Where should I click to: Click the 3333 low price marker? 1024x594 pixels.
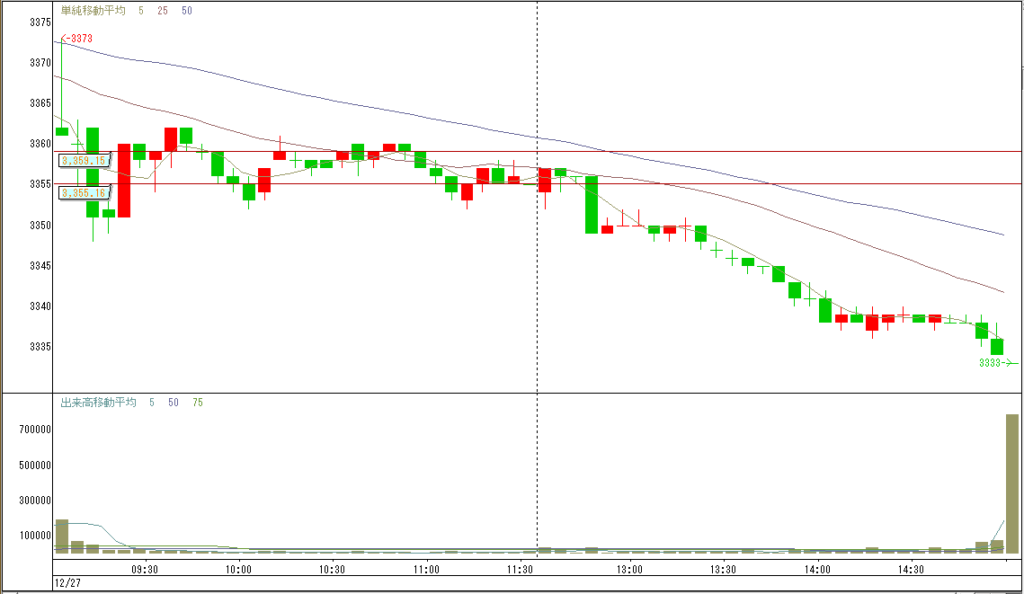coord(998,363)
